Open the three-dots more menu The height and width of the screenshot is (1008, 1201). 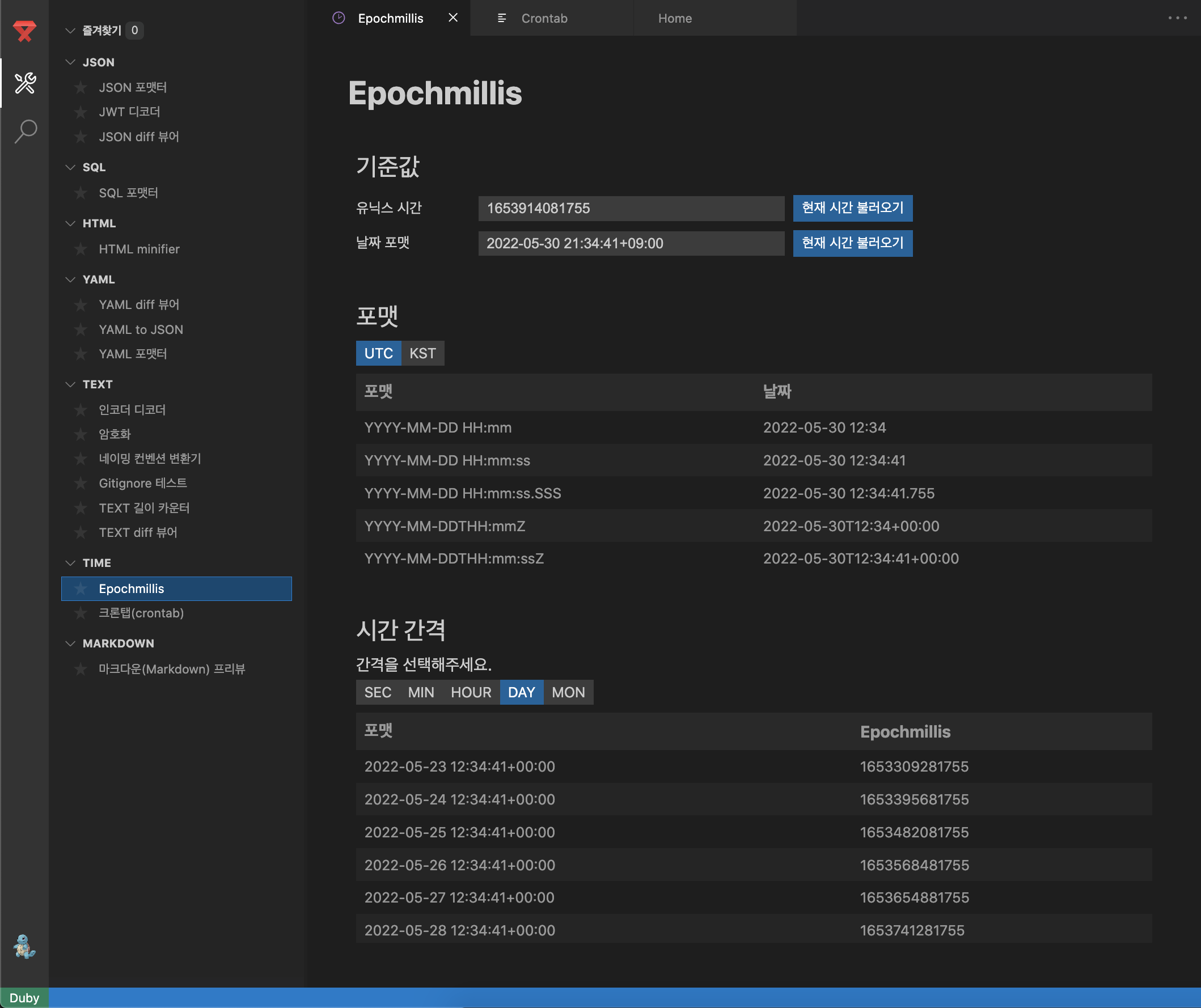pyautogui.click(x=1177, y=18)
